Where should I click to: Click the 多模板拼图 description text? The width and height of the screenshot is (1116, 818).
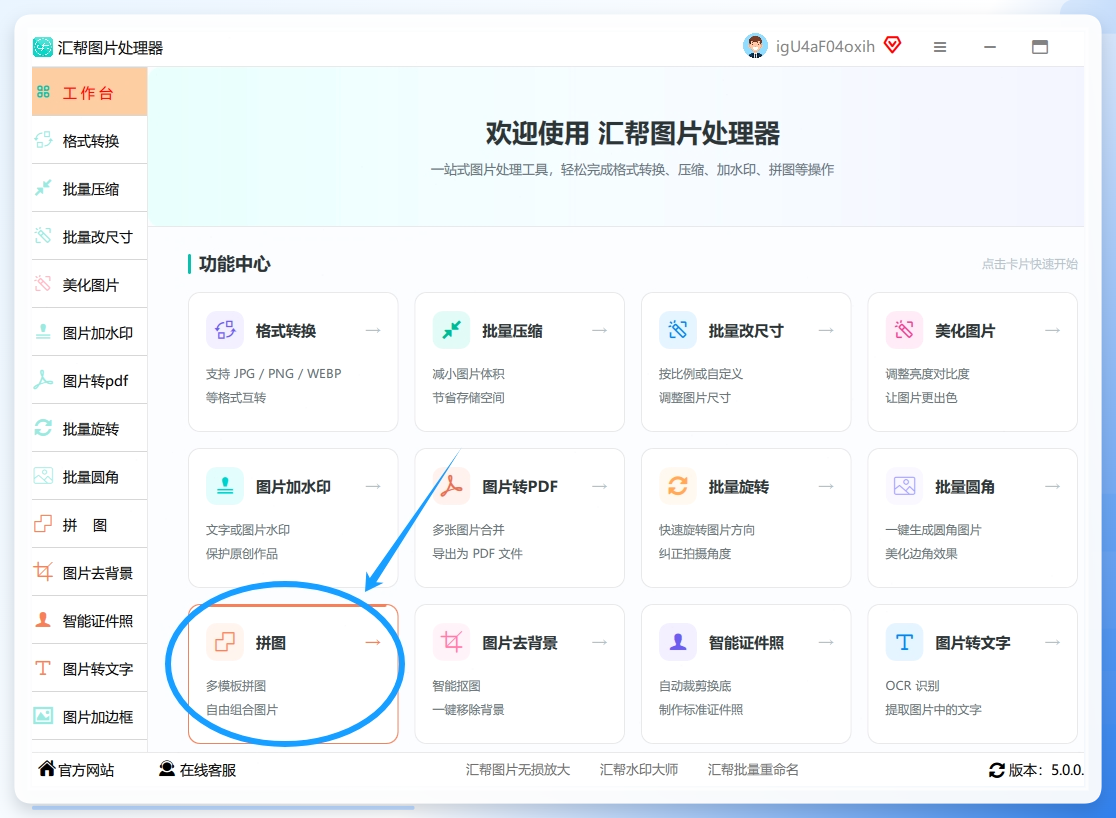pyautogui.click(x=236, y=686)
